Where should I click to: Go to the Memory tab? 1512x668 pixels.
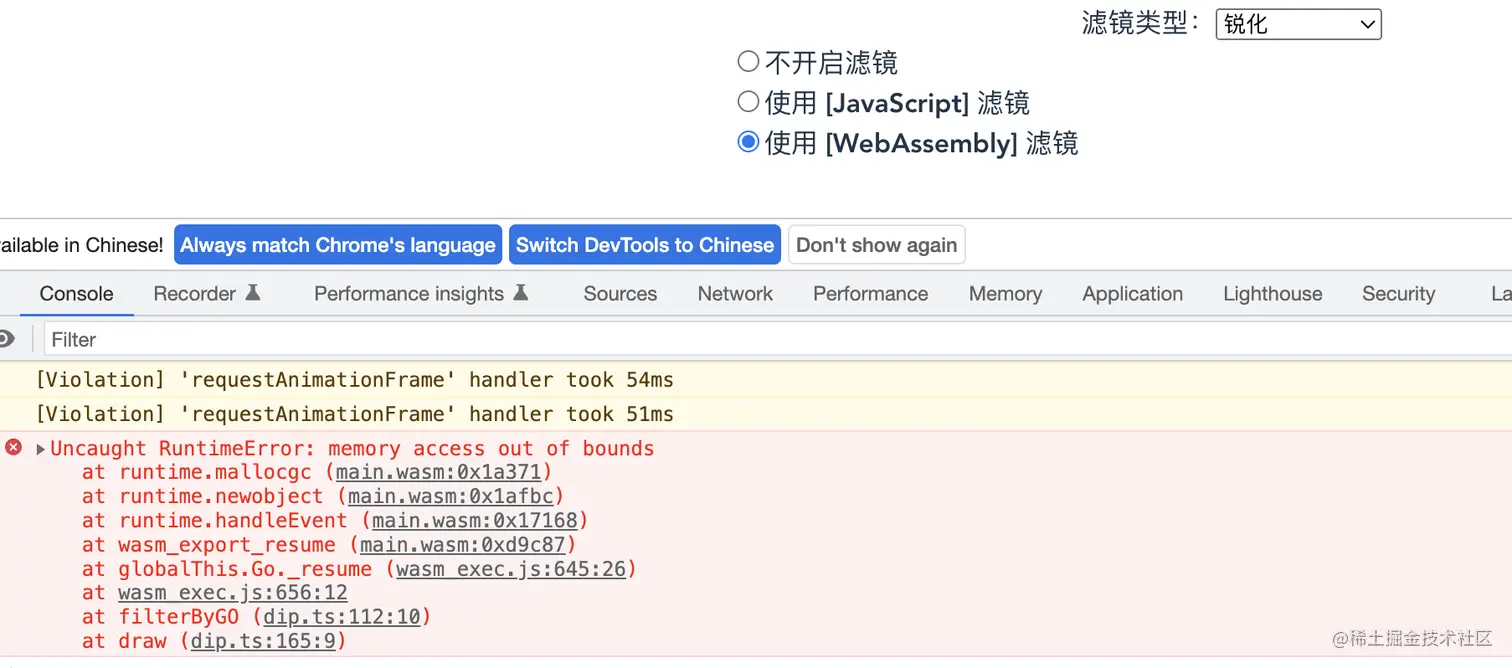[x=1005, y=294]
